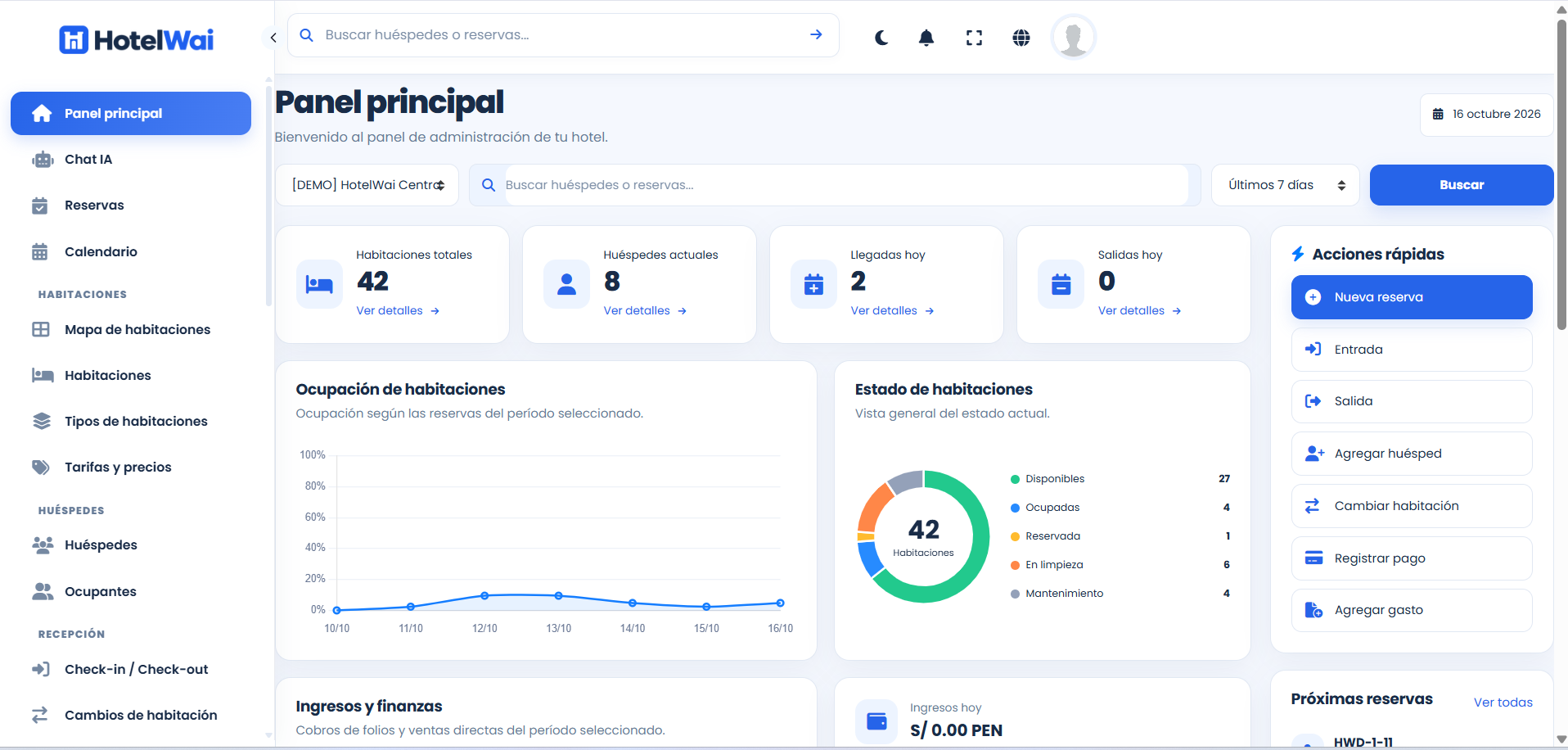The height and width of the screenshot is (750, 1568).
Task: Open Ocupantes sidebar entry
Action: (131, 591)
